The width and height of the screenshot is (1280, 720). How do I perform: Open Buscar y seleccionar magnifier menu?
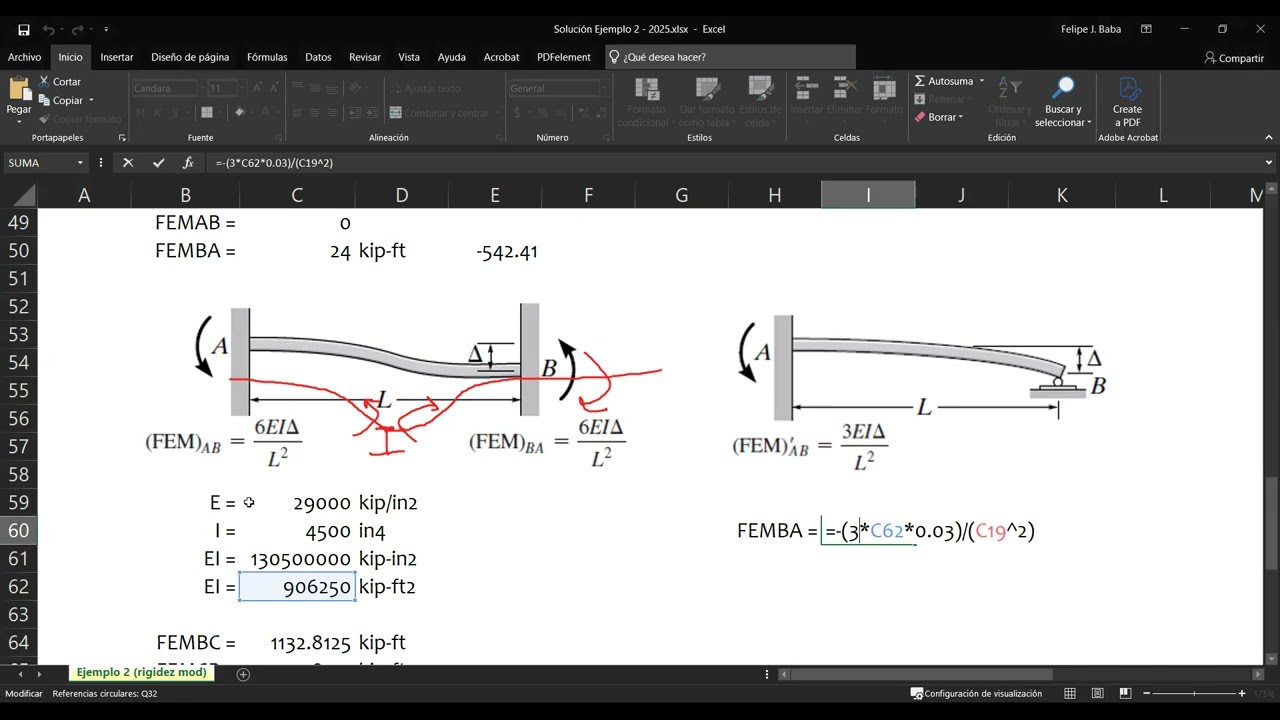click(x=1064, y=101)
